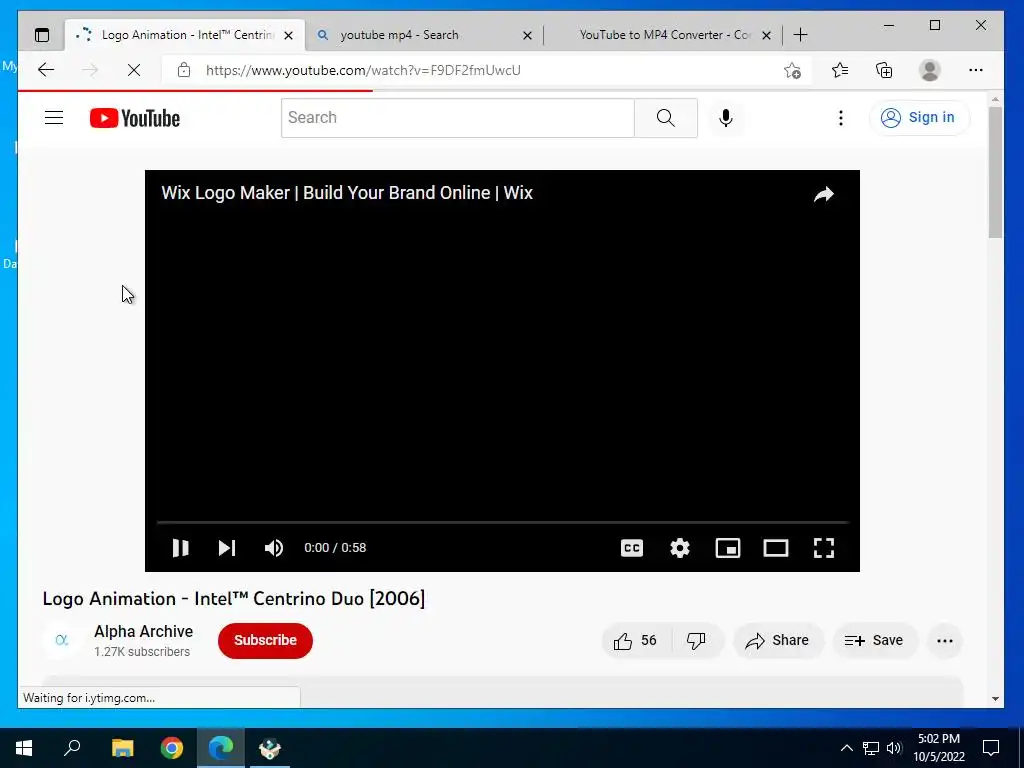This screenshot has height=768, width=1024.
Task: Mute the video volume
Action: 274,548
